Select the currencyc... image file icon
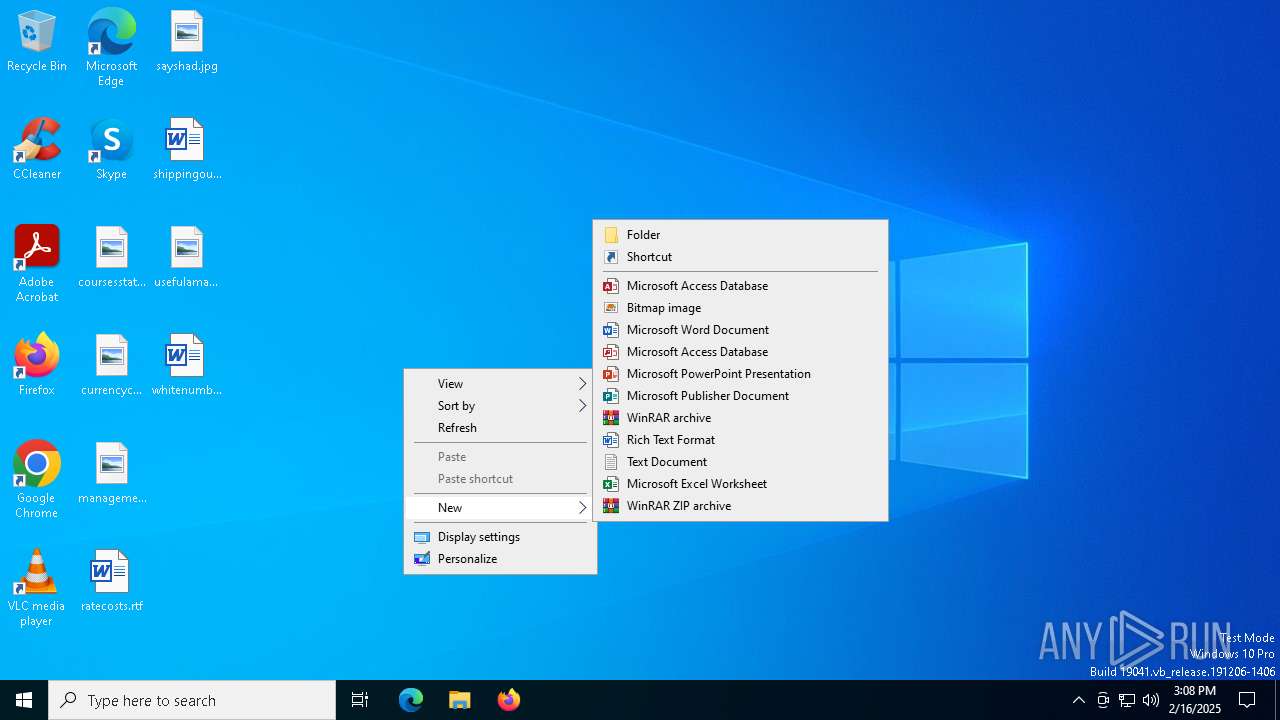The width and height of the screenshot is (1280, 720). [112, 366]
